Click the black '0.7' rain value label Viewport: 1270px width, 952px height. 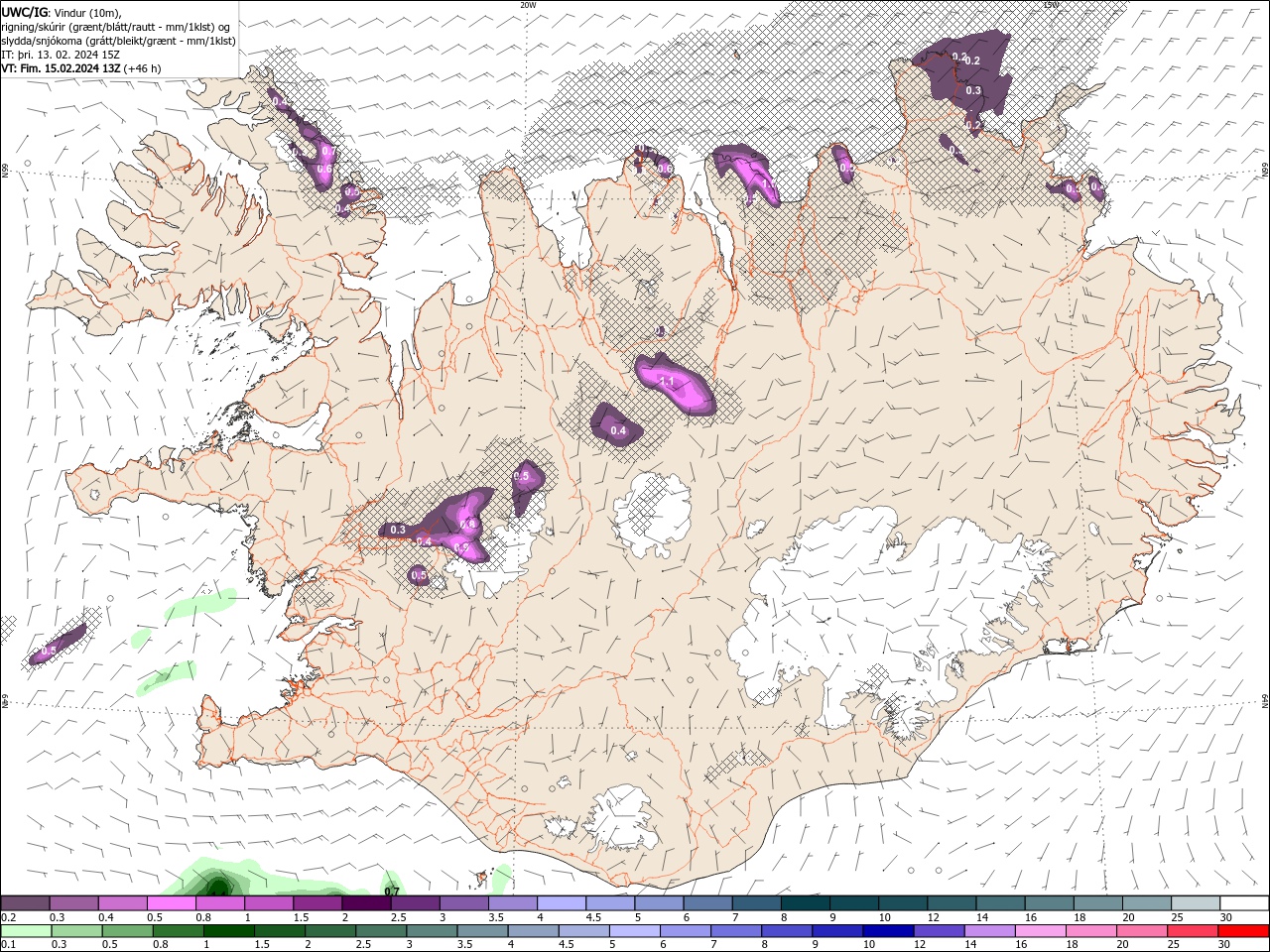[392, 892]
